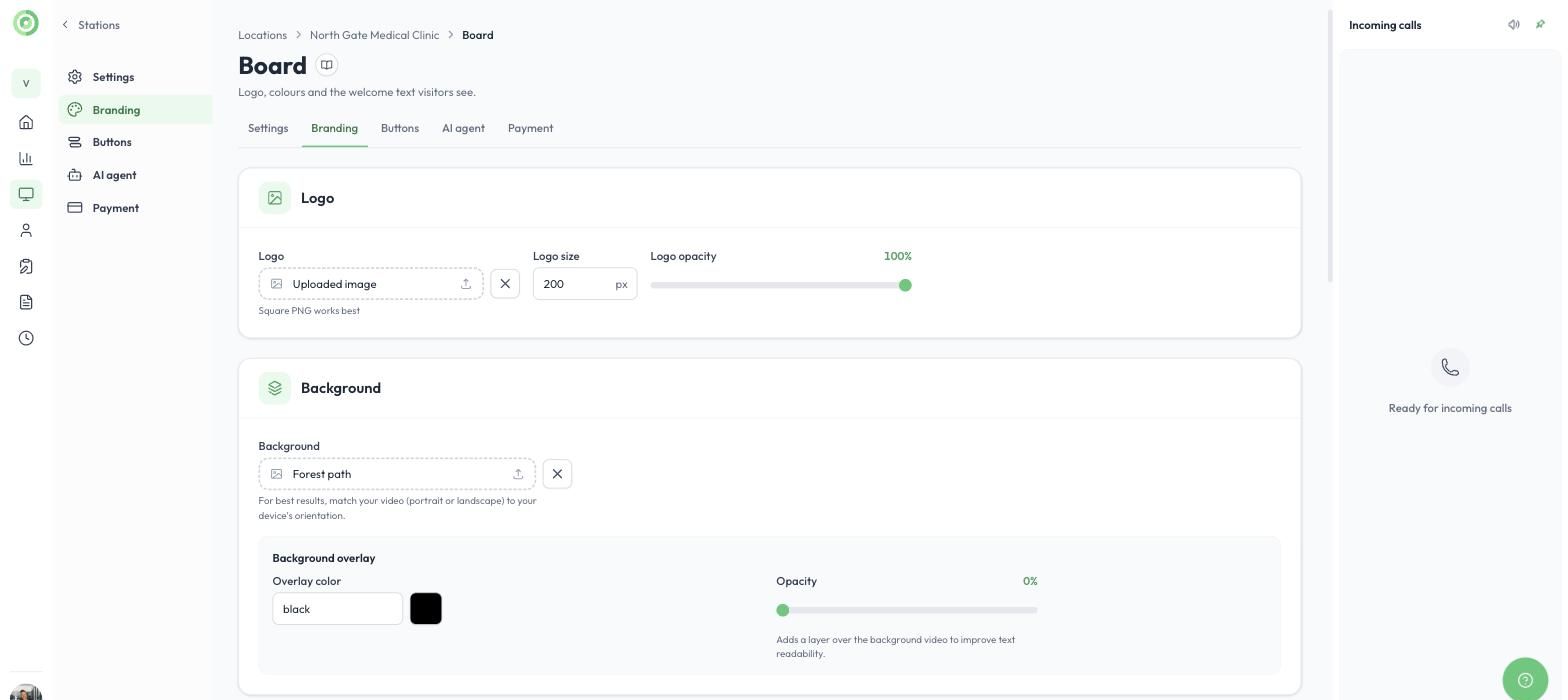Click the Overlay color text field
Viewport: 1568px width, 700px height.
tap(337, 609)
